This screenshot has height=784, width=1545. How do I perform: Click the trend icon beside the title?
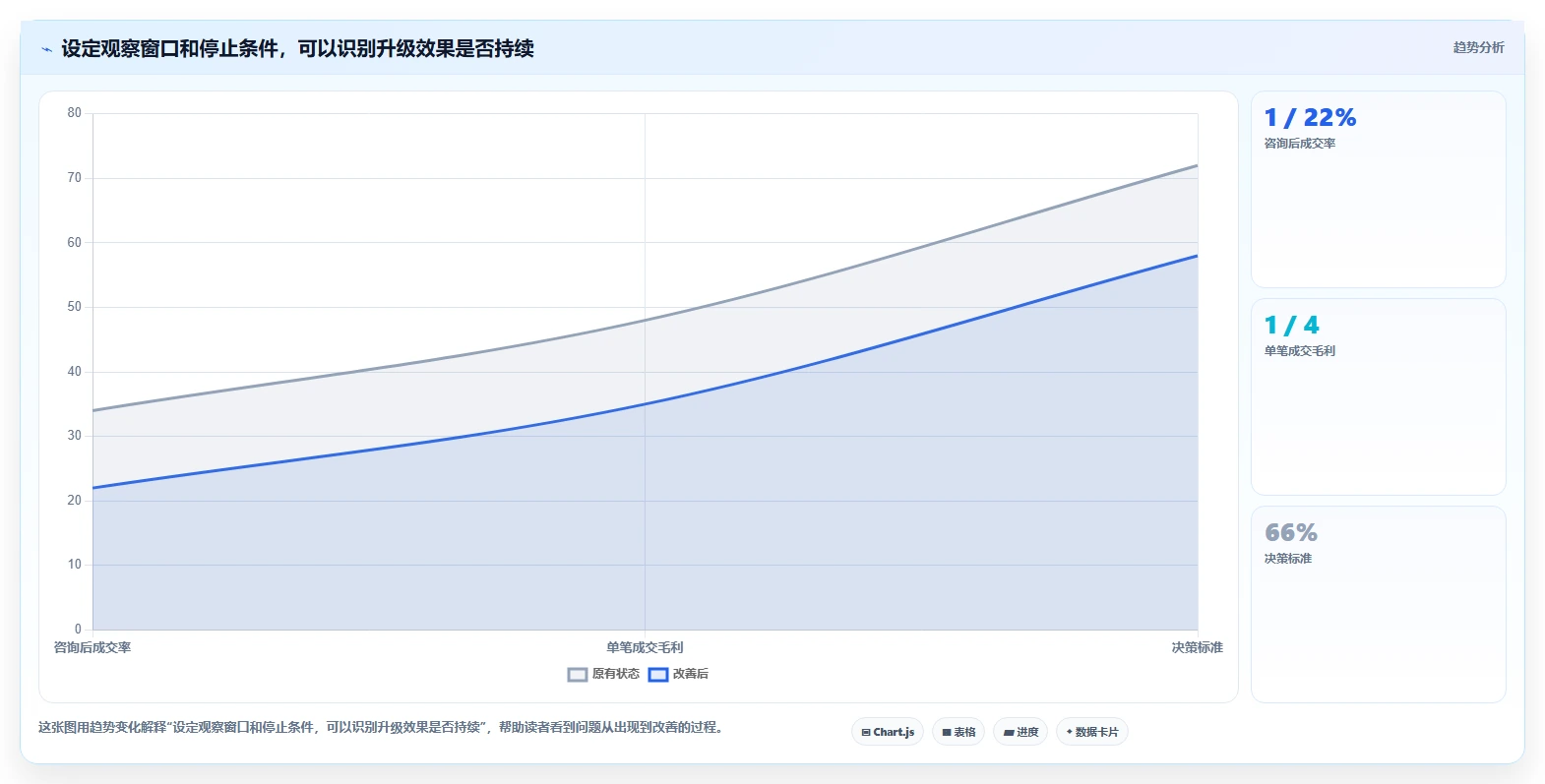pyautogui.click(x=46, y=49)
